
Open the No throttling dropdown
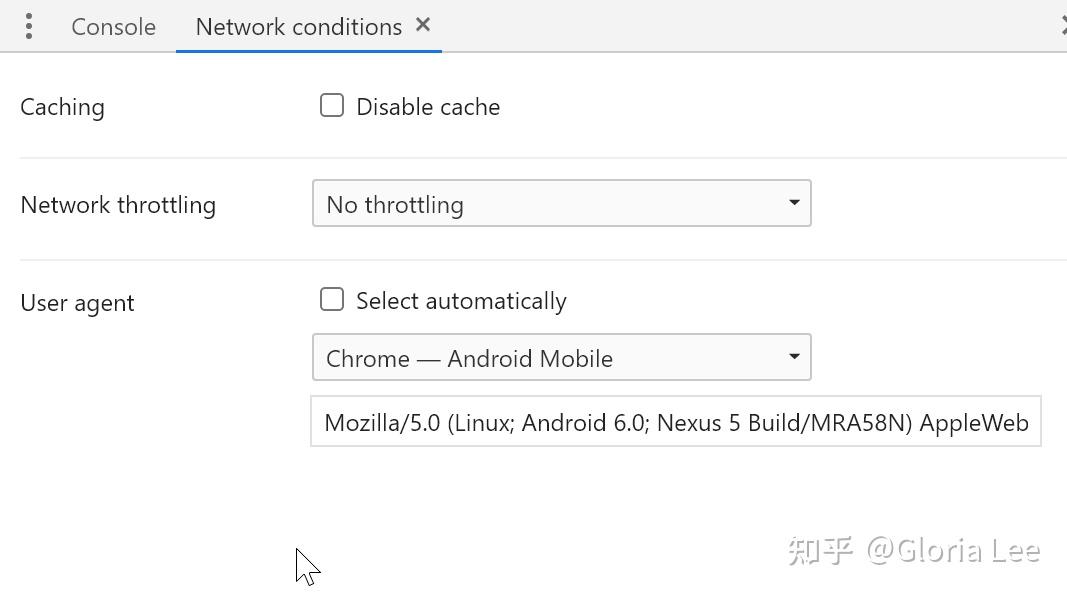(x=561, y=204)
